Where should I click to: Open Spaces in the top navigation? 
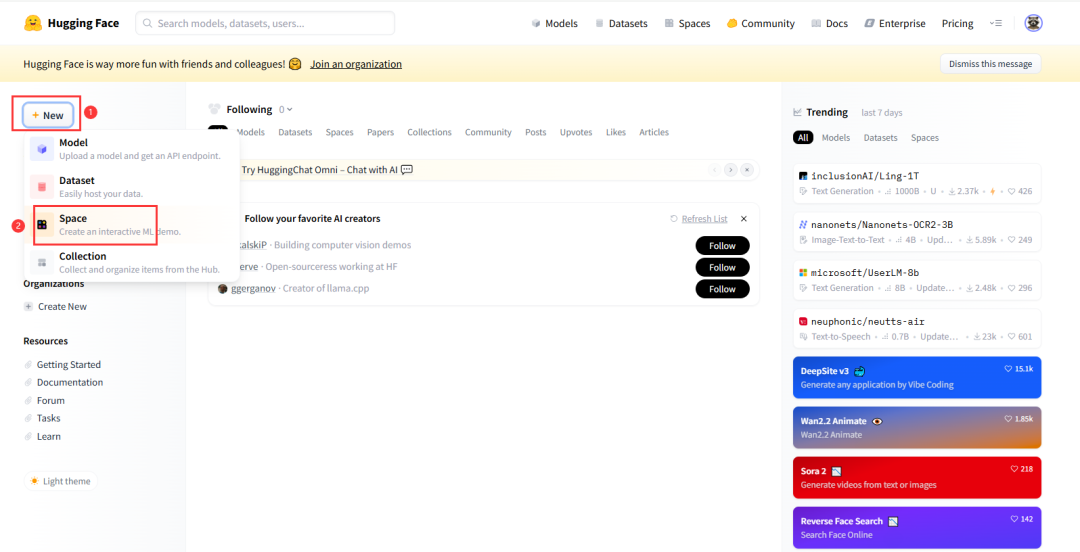[x=686, y=23]
